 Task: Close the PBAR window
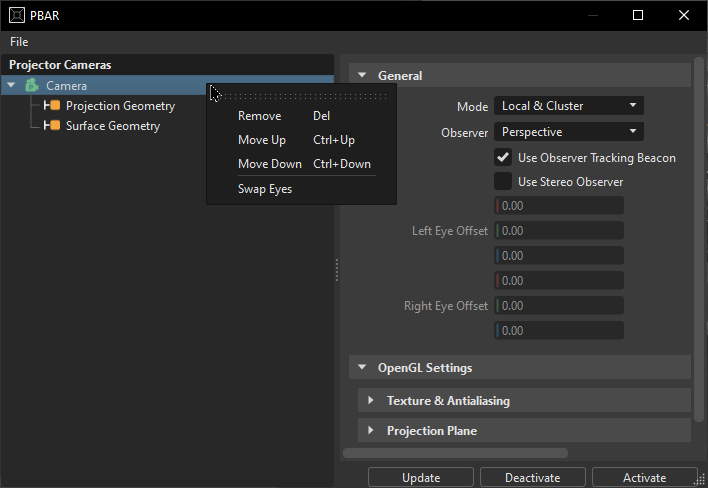(684, 15)
